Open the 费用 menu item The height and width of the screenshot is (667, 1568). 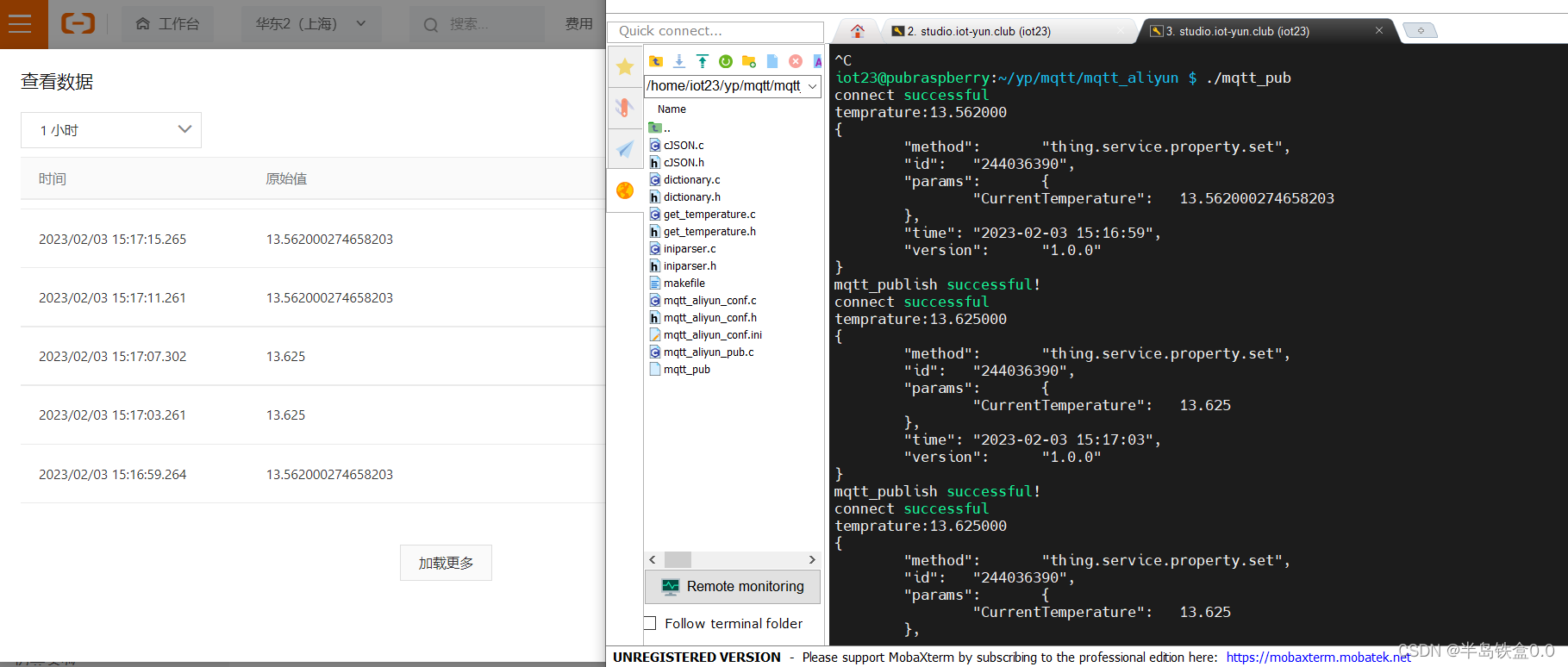point(579,24)
